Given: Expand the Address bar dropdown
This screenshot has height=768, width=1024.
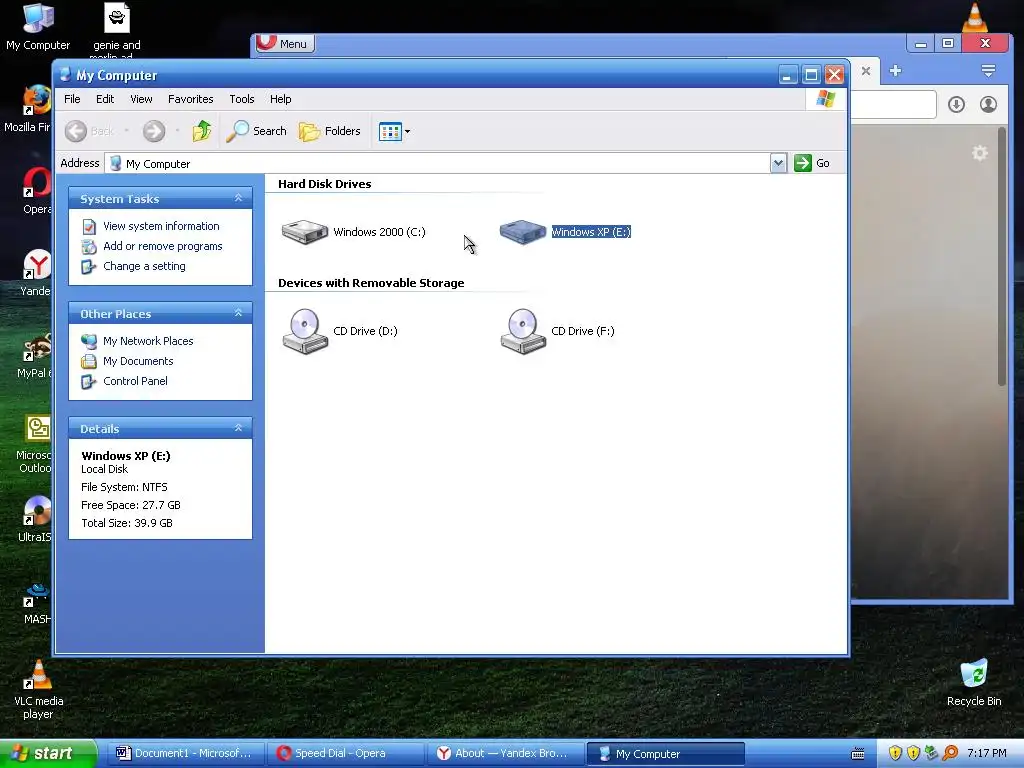Looking at the screenshot, I should click(778, 163).
